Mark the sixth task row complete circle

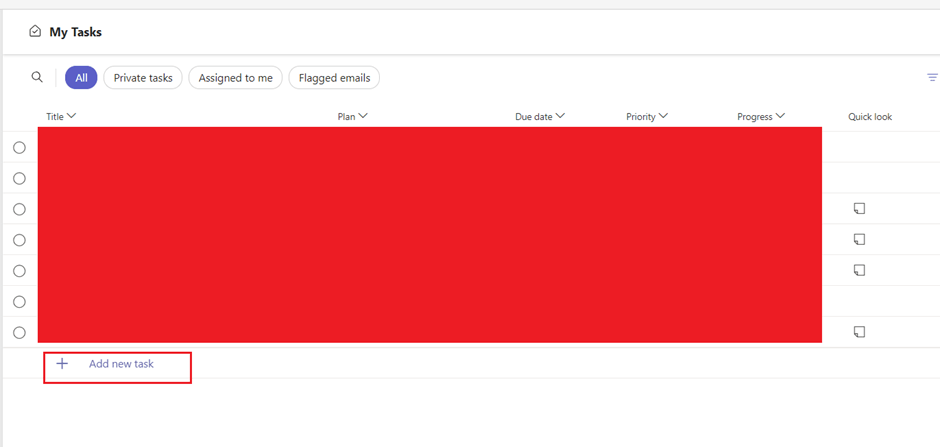click(x=20, y=302)
